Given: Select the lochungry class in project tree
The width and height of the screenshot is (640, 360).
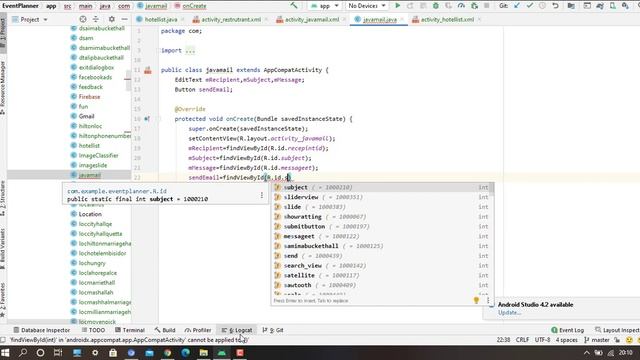Looking at the screenshot, I should tap(92, 263).
